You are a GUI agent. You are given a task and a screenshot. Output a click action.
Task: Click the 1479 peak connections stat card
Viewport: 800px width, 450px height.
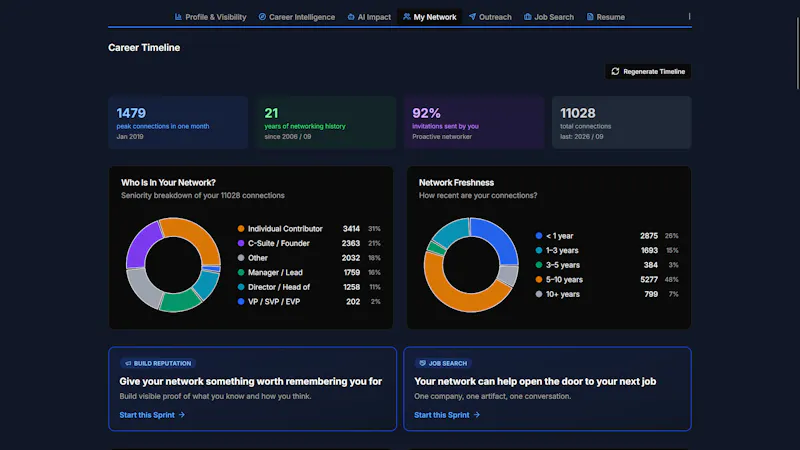[178, 122]
